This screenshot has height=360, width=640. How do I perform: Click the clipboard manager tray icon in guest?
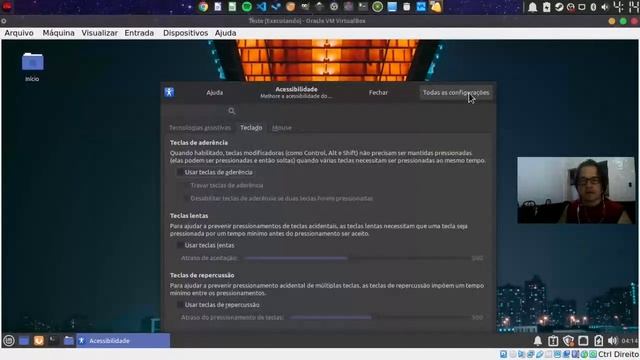click(x=553, y=340)
